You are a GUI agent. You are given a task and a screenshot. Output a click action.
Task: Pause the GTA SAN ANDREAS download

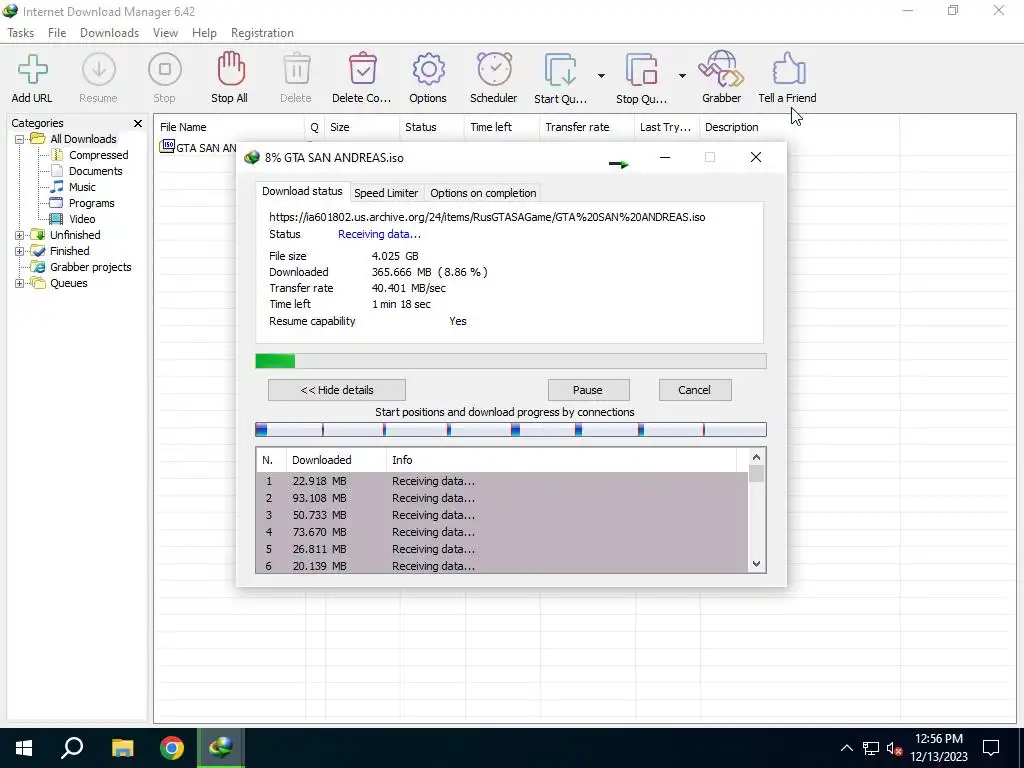click(588, 390)
